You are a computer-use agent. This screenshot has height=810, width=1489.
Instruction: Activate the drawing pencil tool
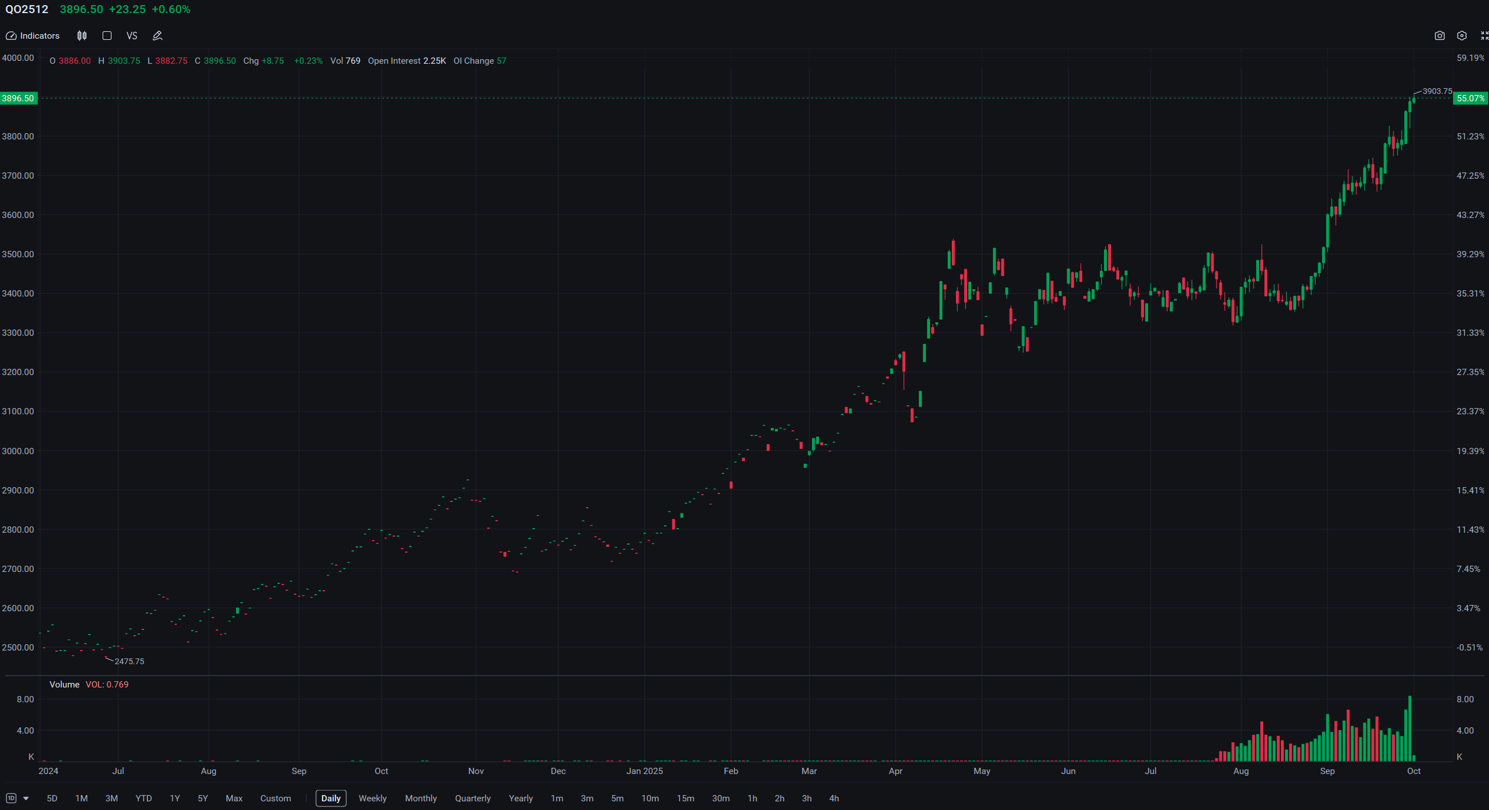(x=157, y=36)
